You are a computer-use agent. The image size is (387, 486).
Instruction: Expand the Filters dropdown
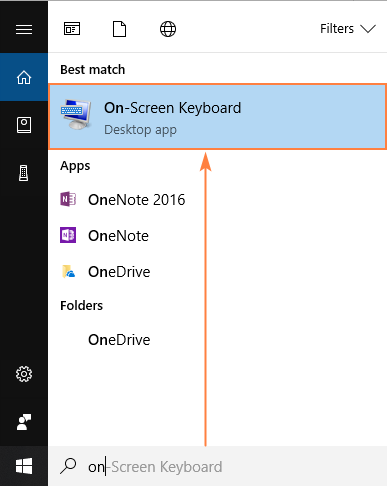tap(348, 29)
